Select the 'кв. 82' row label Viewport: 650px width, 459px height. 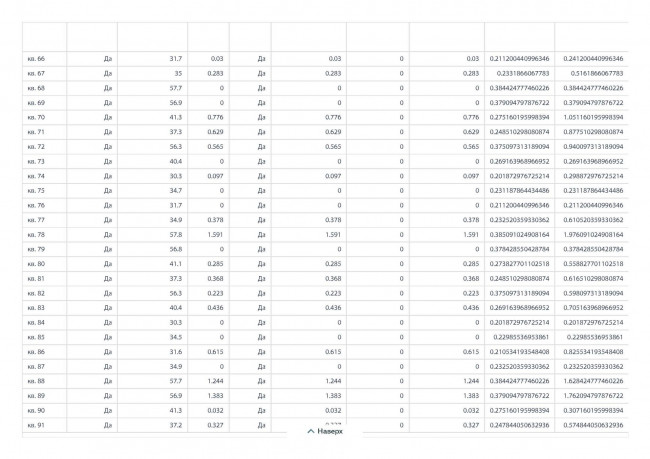coord(36,293)
